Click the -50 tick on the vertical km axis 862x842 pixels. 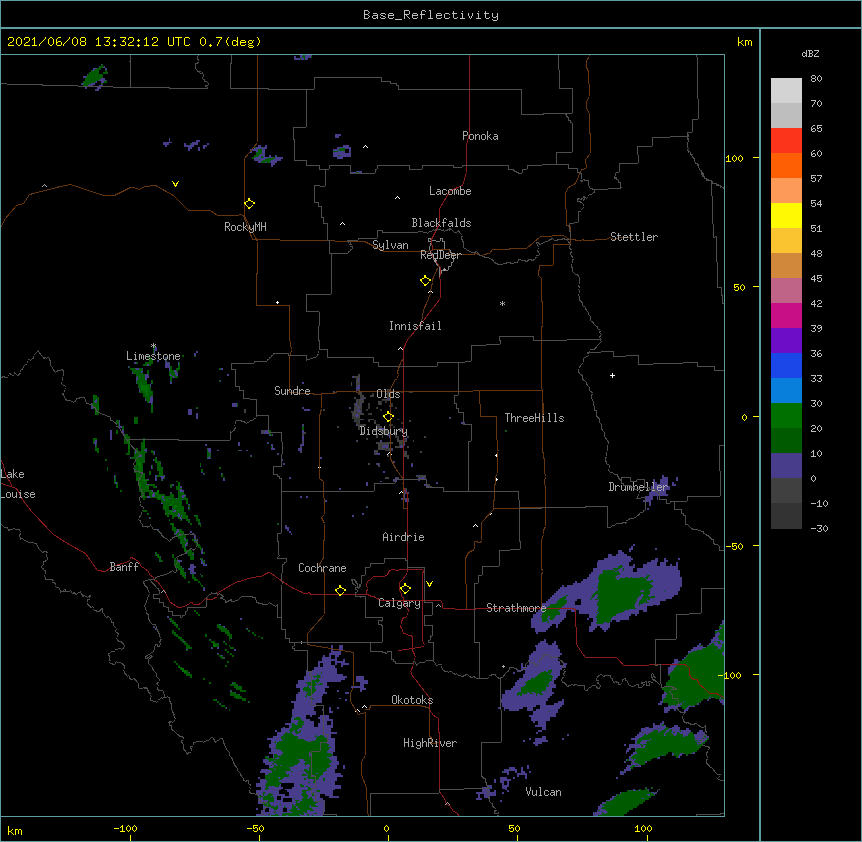point(734,546)
